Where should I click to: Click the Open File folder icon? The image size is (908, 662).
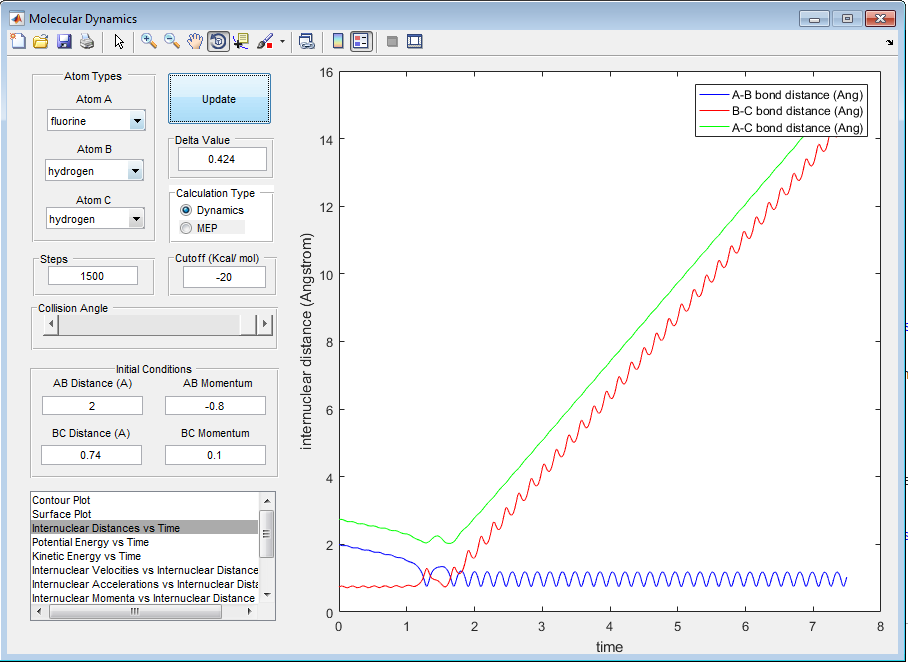(41, 41)
